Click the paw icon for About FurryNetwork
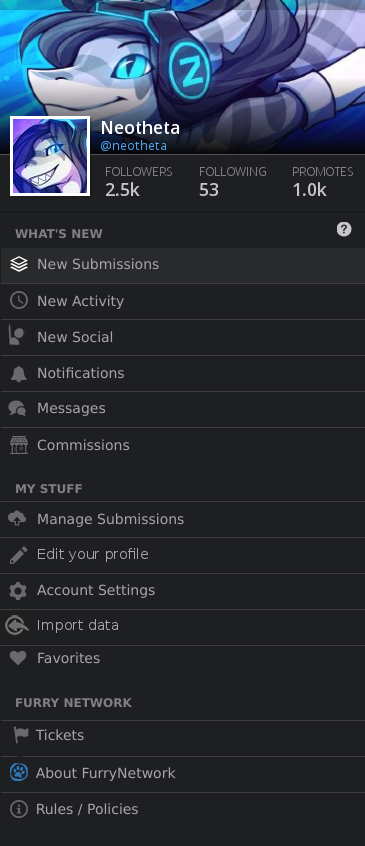365x846 pixels. (x=19, y=773)
